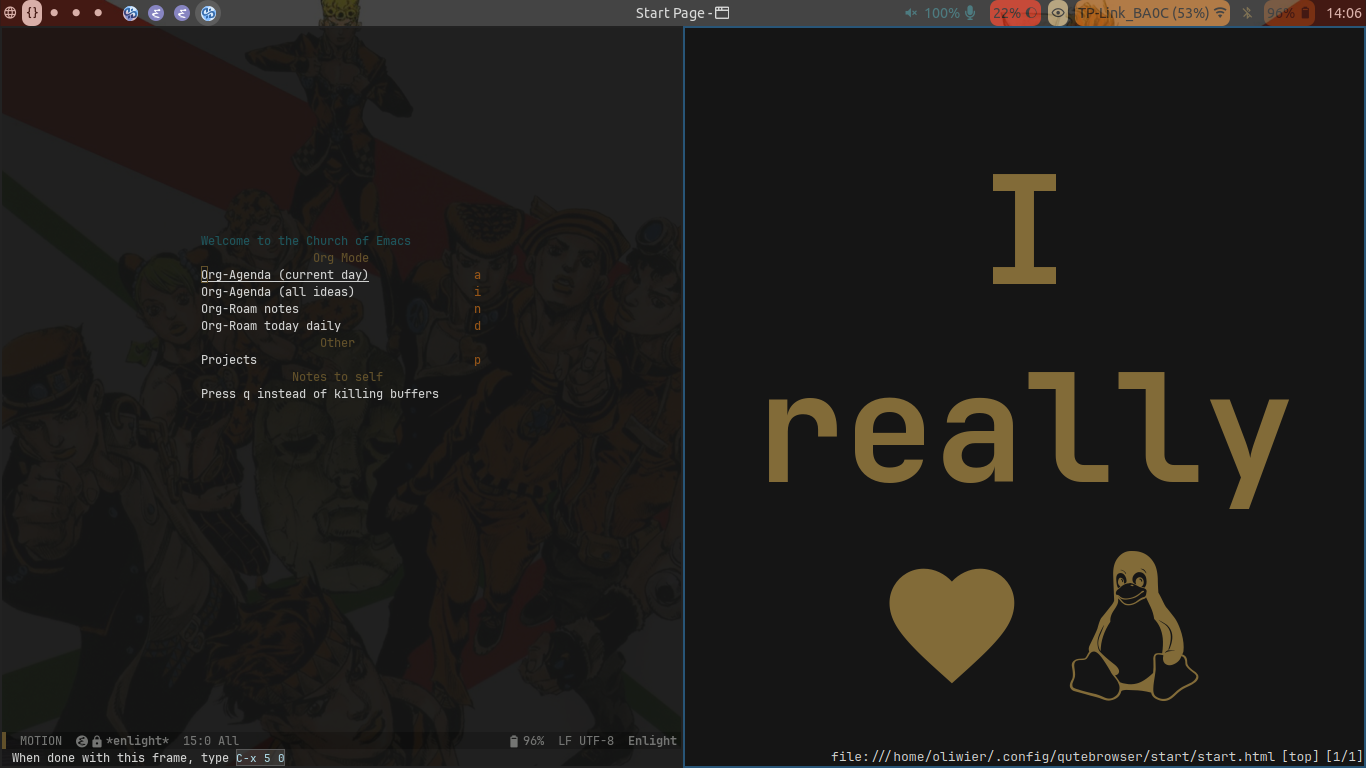Select the globe workspace icon in top bar

click(x=10, y=13)
